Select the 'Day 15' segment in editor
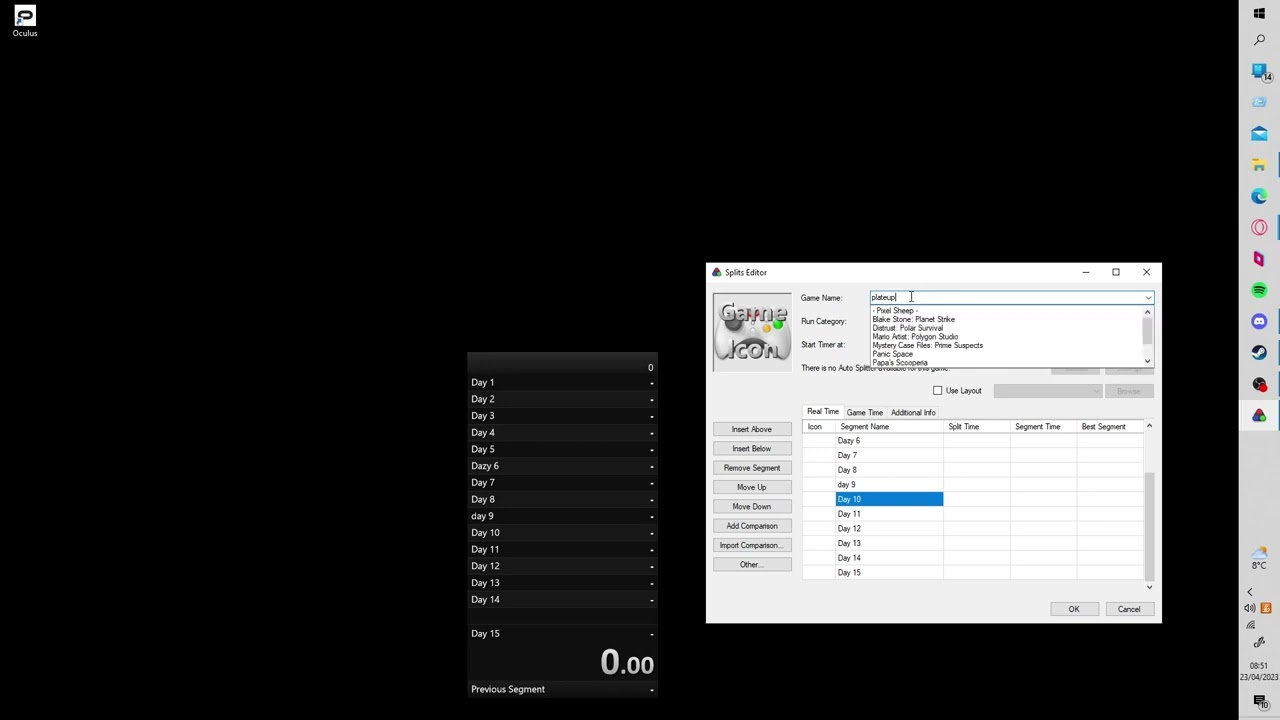Viewport: 1280px width, 720px height. coord(889,573)
